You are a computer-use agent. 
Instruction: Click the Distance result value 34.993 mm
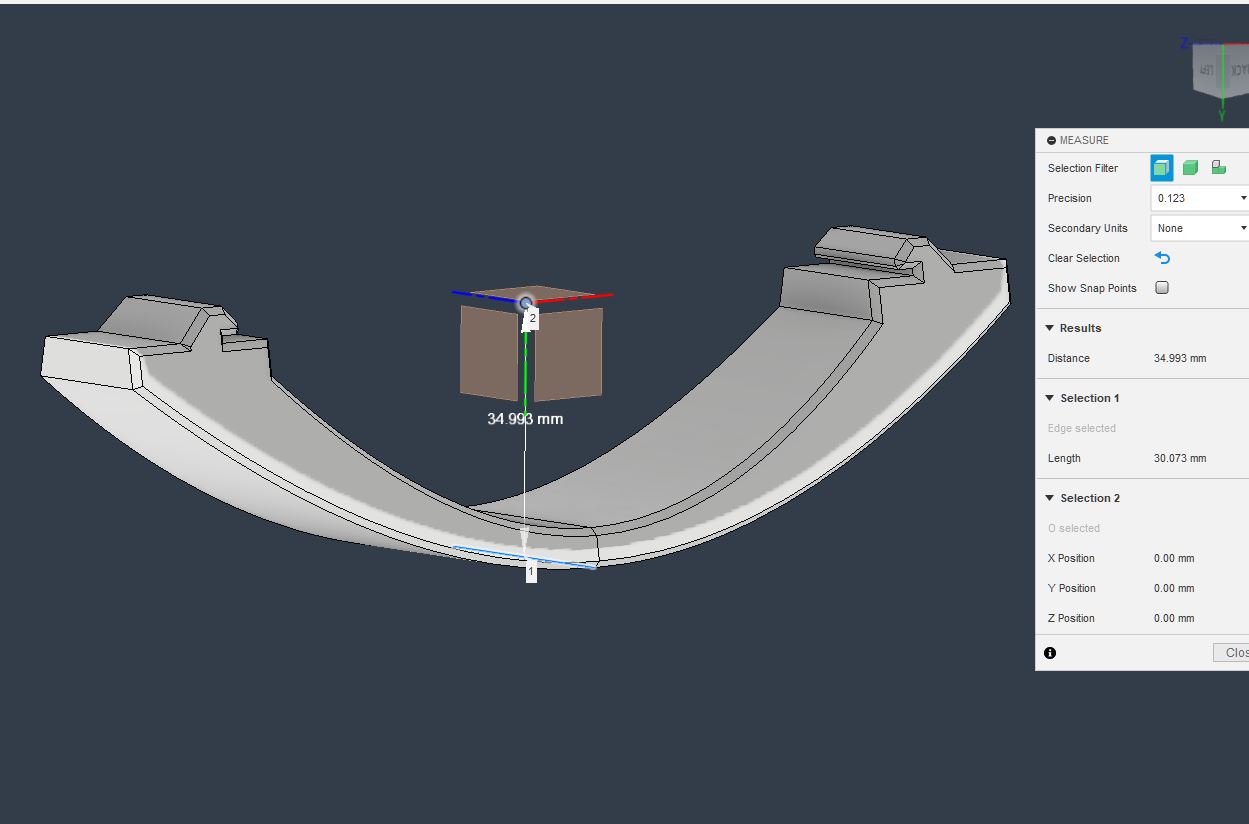click(x=1180, y=358)
